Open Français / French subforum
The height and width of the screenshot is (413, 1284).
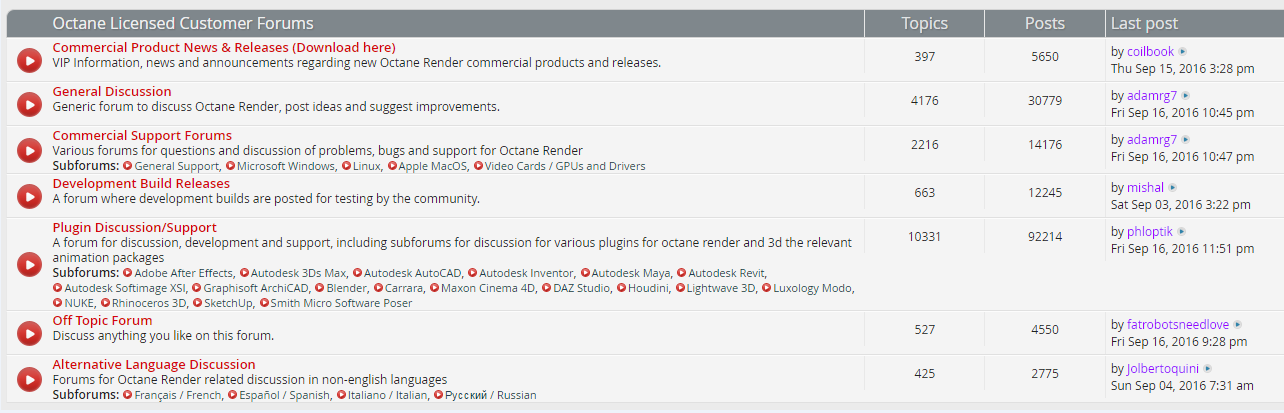coord(177,395)
